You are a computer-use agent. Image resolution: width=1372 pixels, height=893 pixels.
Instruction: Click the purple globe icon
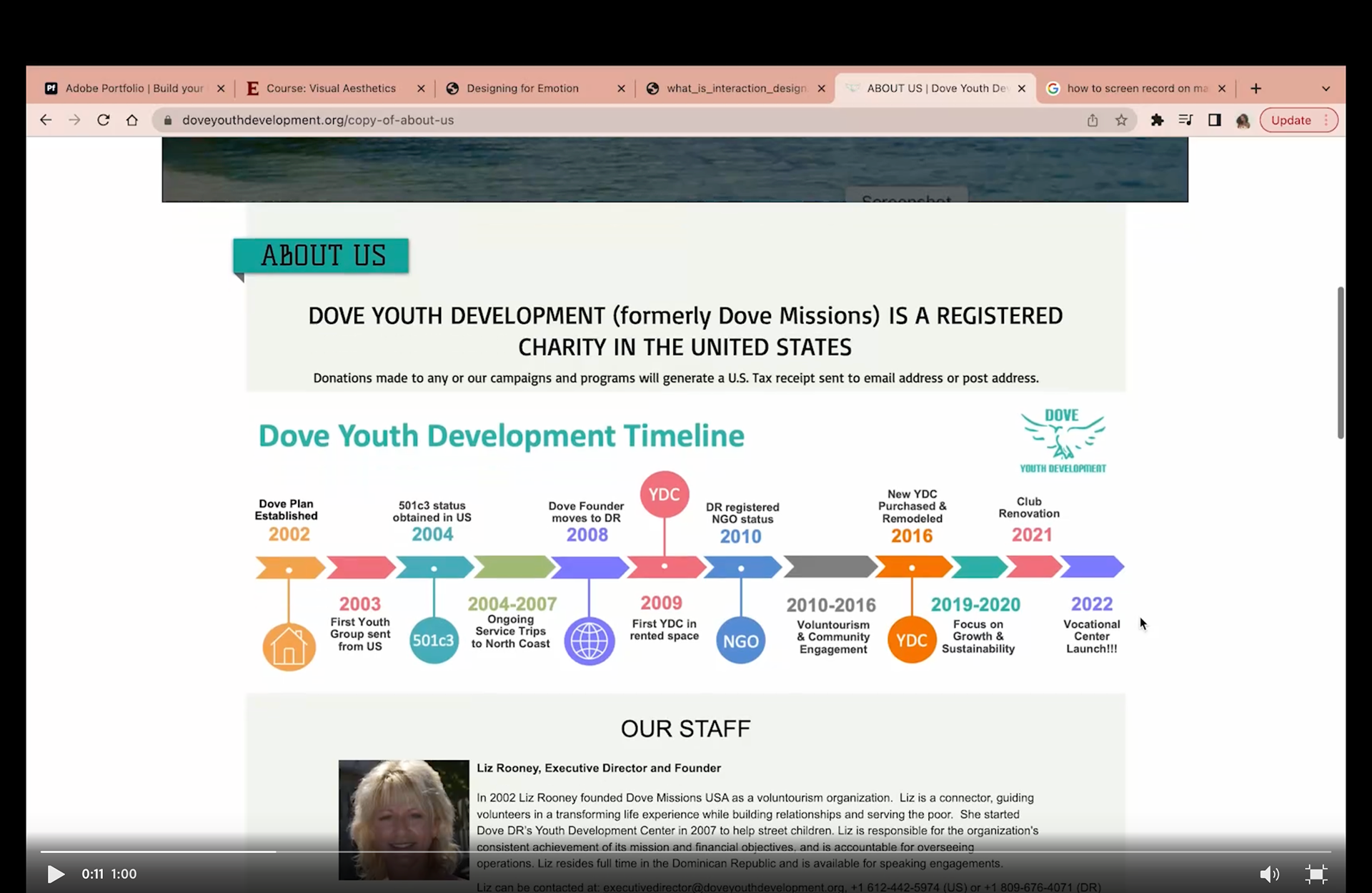[x=590, y=641]
